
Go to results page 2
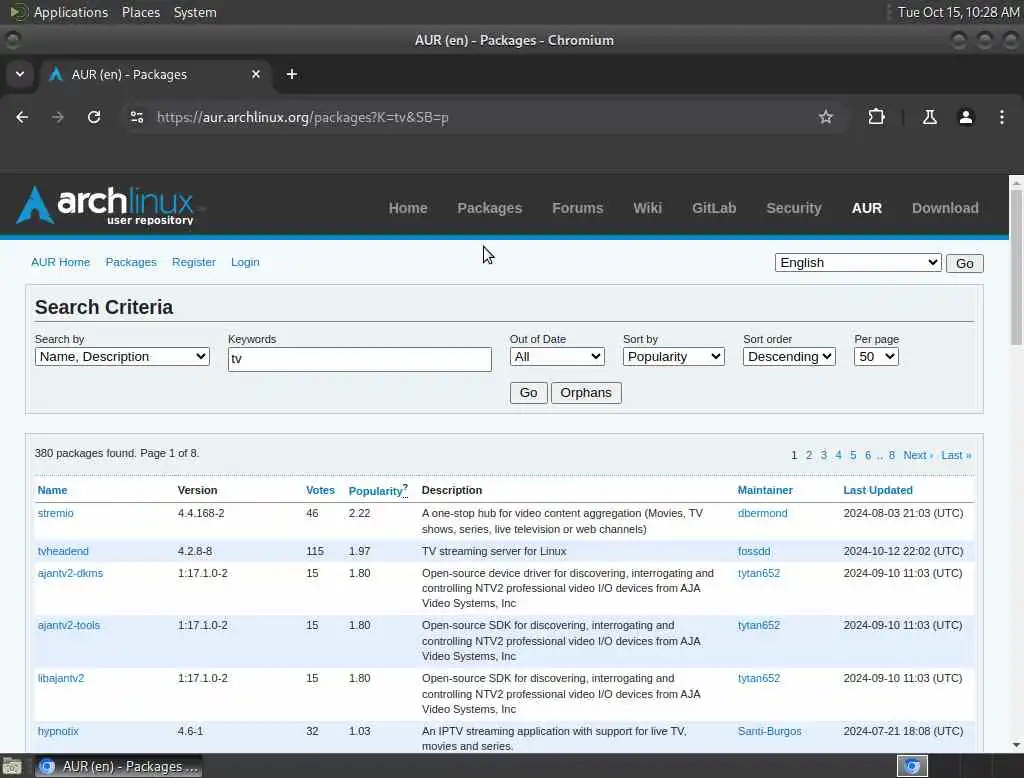(x=808, y=455)
